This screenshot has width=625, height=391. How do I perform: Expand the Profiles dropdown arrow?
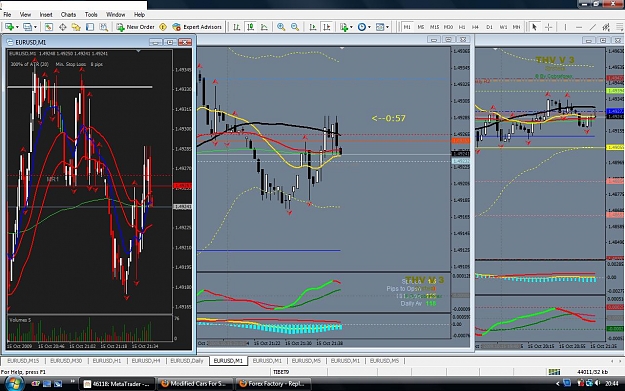[x=35, y=27]
